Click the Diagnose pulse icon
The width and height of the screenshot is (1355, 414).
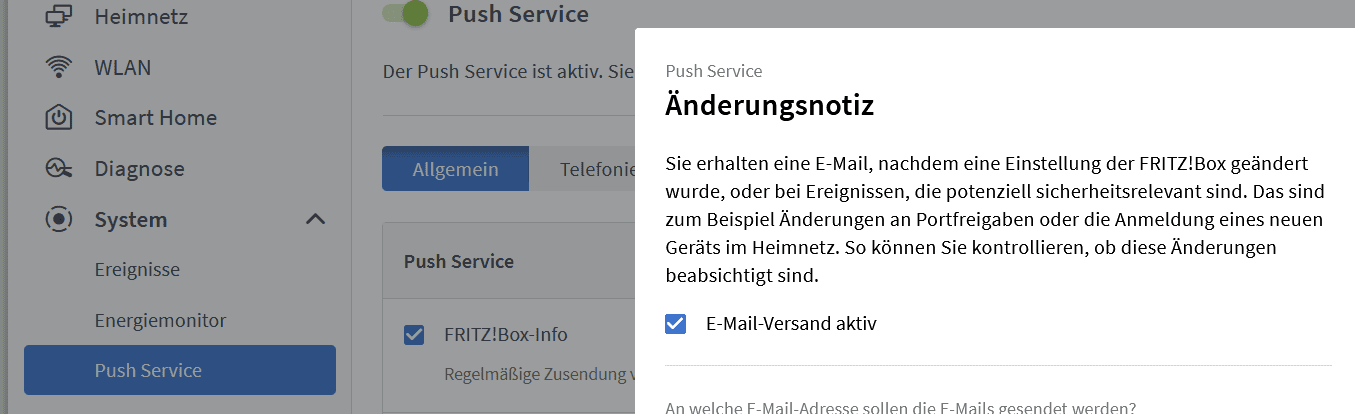point(59,169)
